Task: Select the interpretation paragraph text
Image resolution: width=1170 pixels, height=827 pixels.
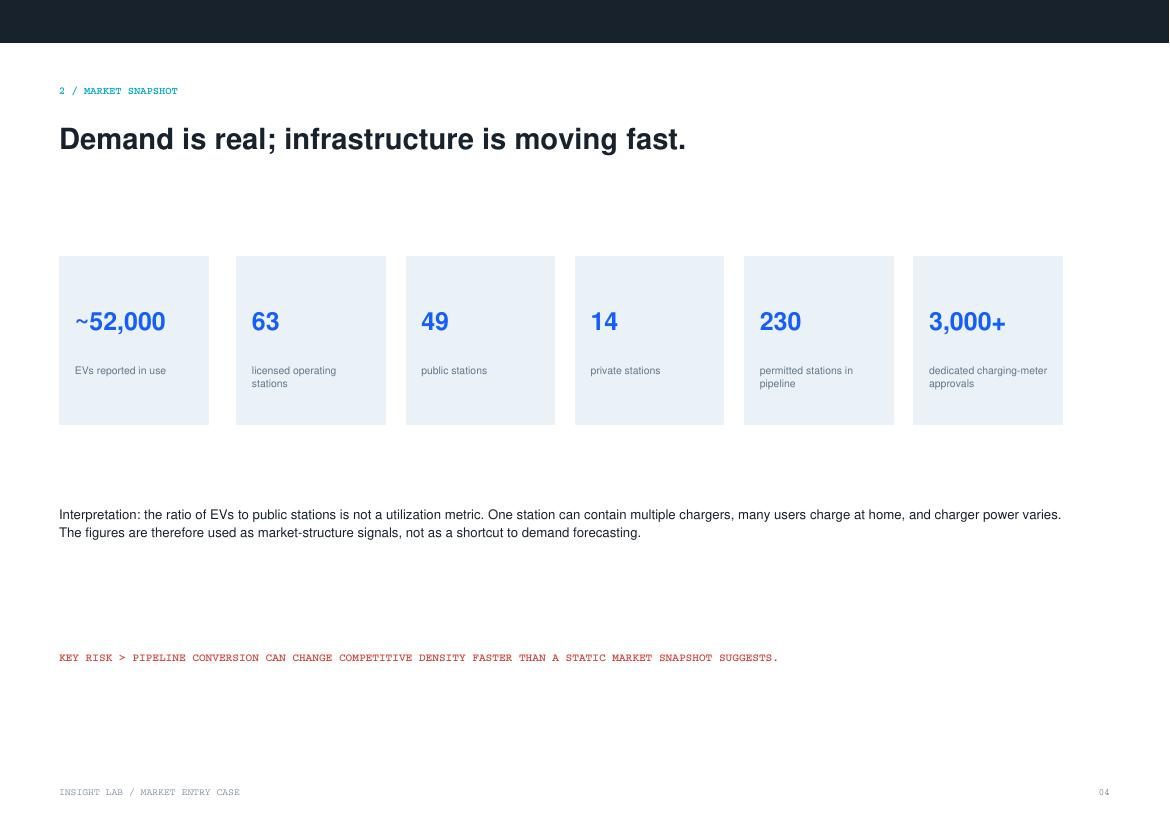Action: coord(560,523)
